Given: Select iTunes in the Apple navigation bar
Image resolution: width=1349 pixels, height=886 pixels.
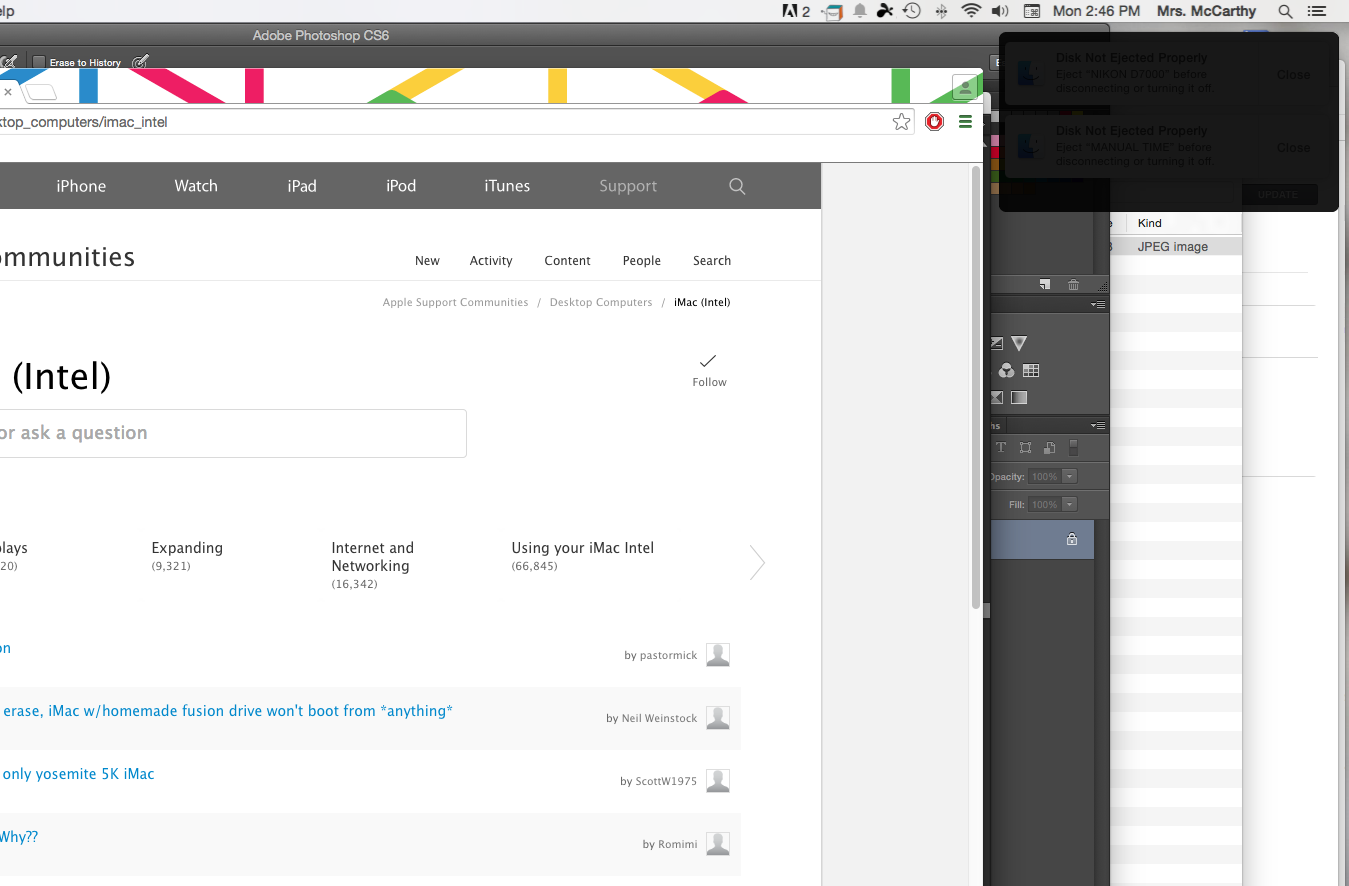Looking at the screenshot, I should (x=506, y=186).
